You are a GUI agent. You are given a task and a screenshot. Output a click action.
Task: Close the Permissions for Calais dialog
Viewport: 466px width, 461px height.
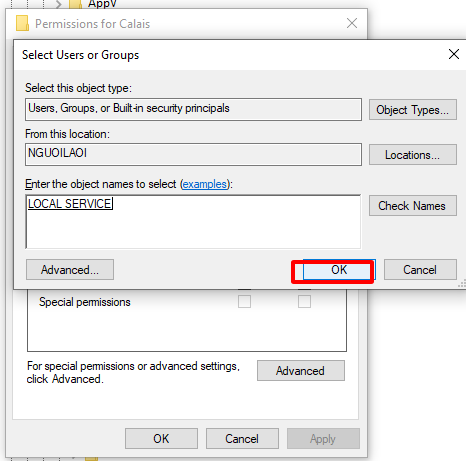[352, 23]
